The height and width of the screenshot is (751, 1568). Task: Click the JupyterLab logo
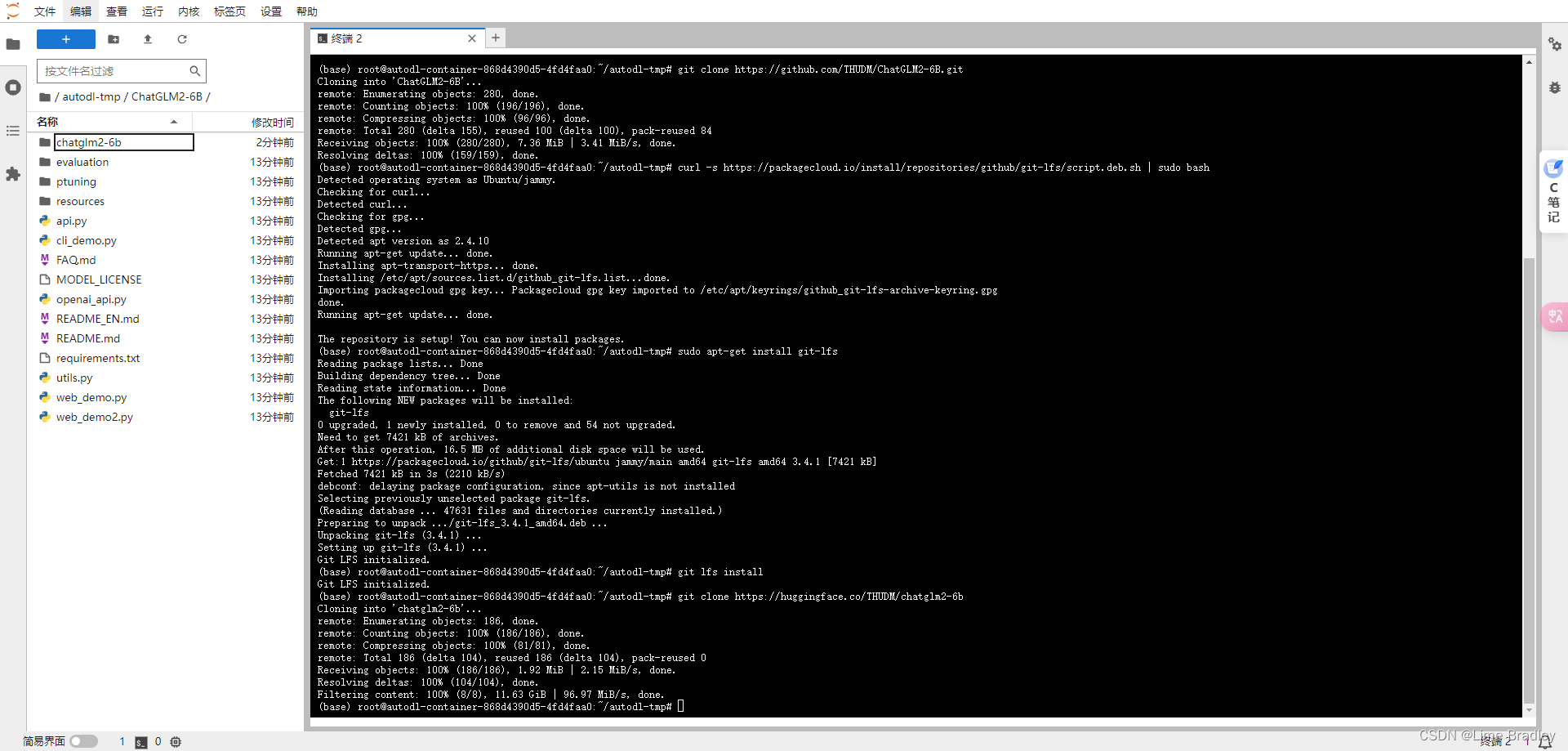pos(13,11)
